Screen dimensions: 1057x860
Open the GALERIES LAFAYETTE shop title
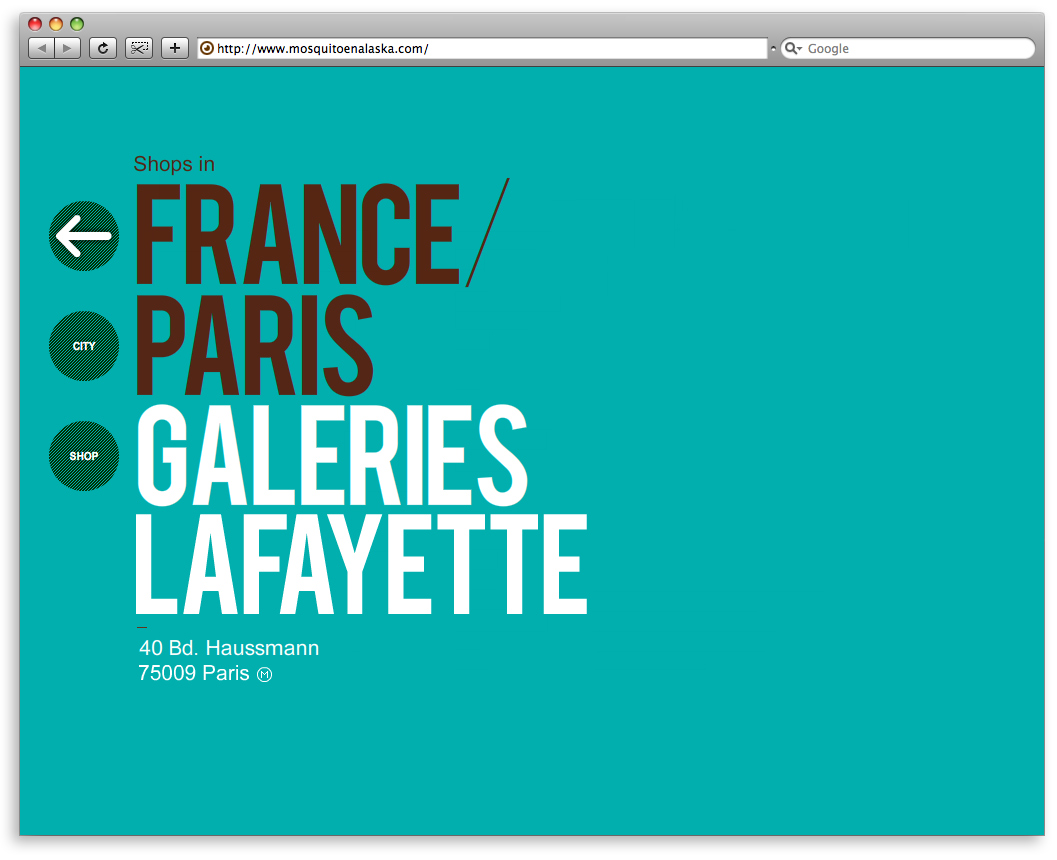point(360,510)
